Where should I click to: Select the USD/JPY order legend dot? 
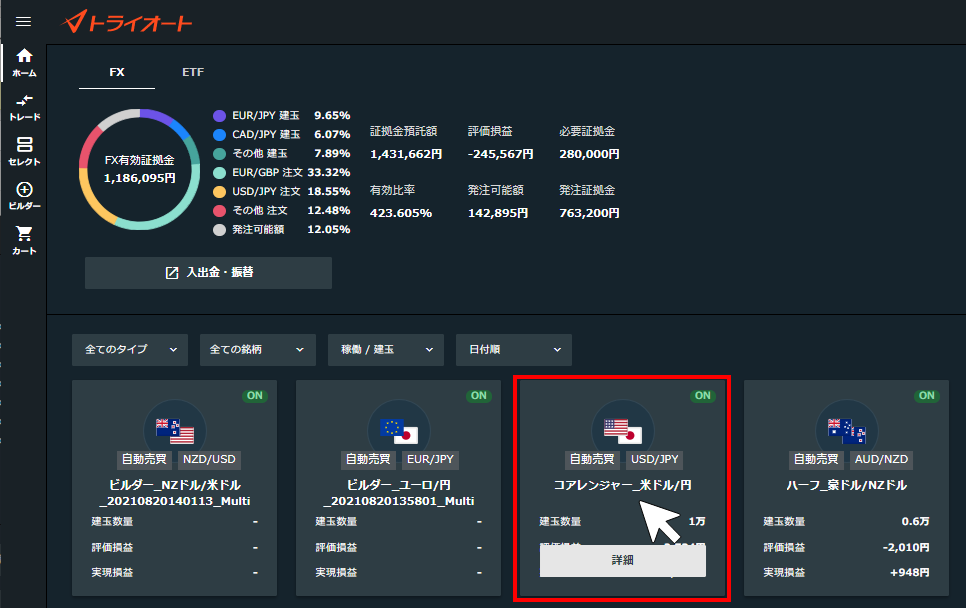pyautogui.click(x=219, y=192)
